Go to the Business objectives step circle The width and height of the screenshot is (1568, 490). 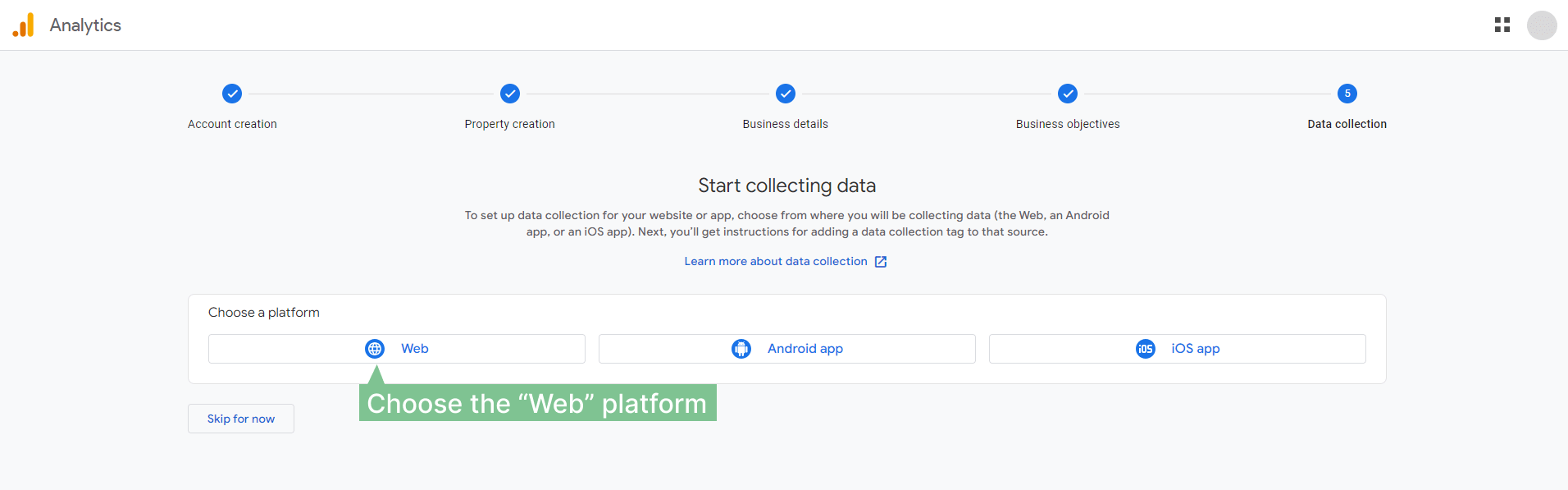[x=1068, y=94]
